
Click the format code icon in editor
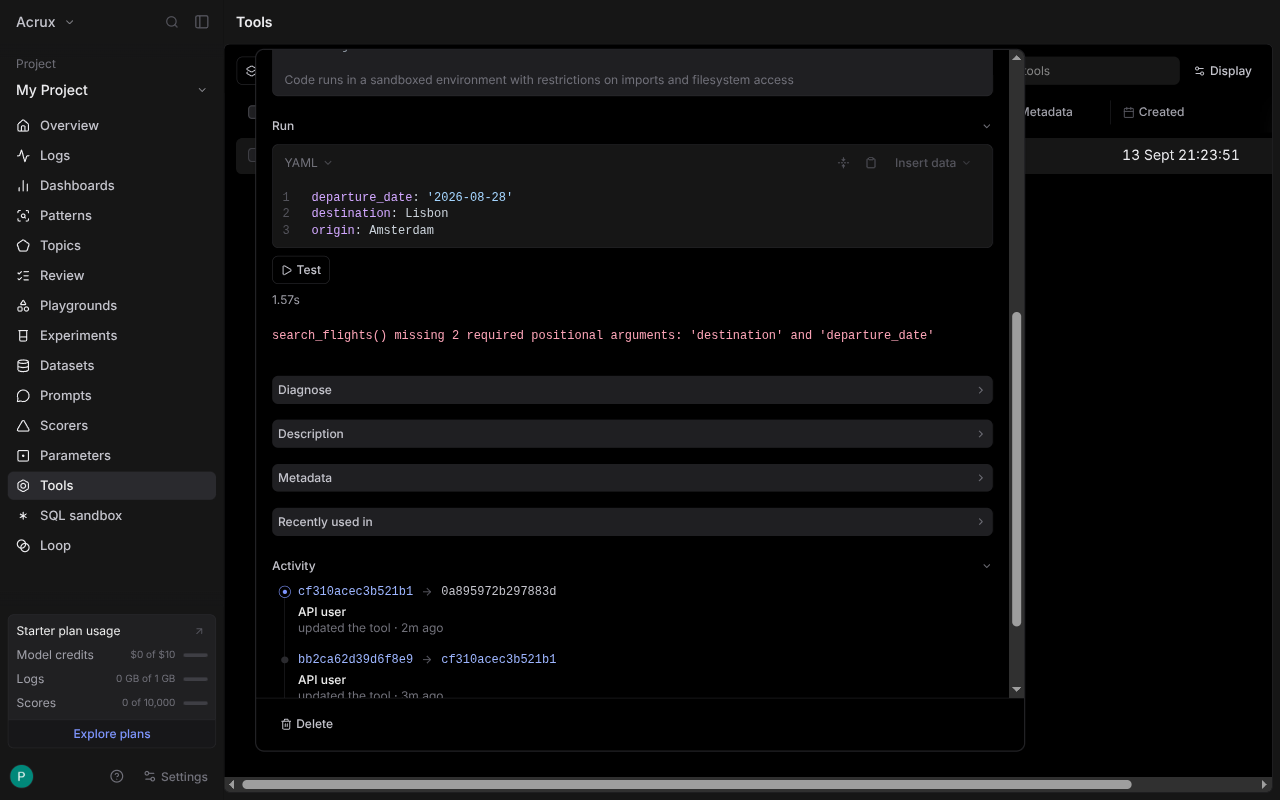(x=843, y=163)
